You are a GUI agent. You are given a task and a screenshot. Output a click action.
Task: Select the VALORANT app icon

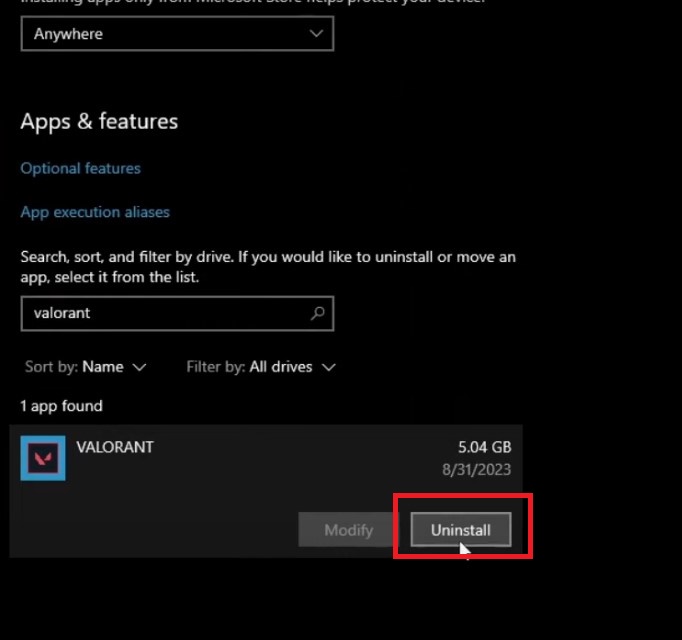click(43, 458)
